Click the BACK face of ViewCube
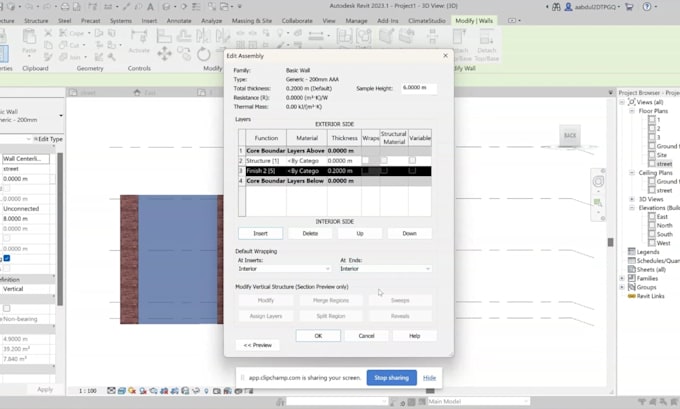 coord(570,136)
